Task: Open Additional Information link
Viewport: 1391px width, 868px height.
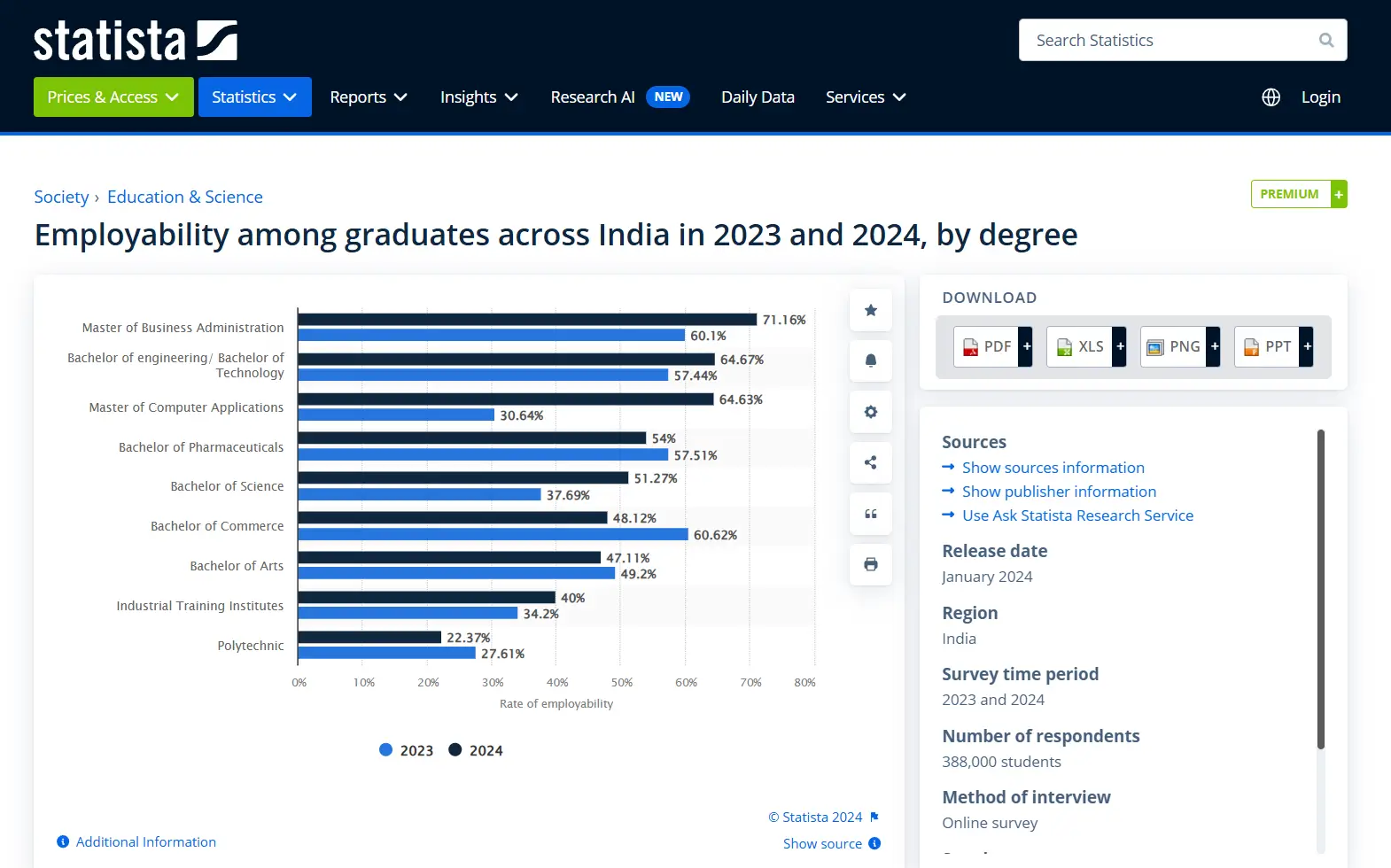Action: point(145,841)
